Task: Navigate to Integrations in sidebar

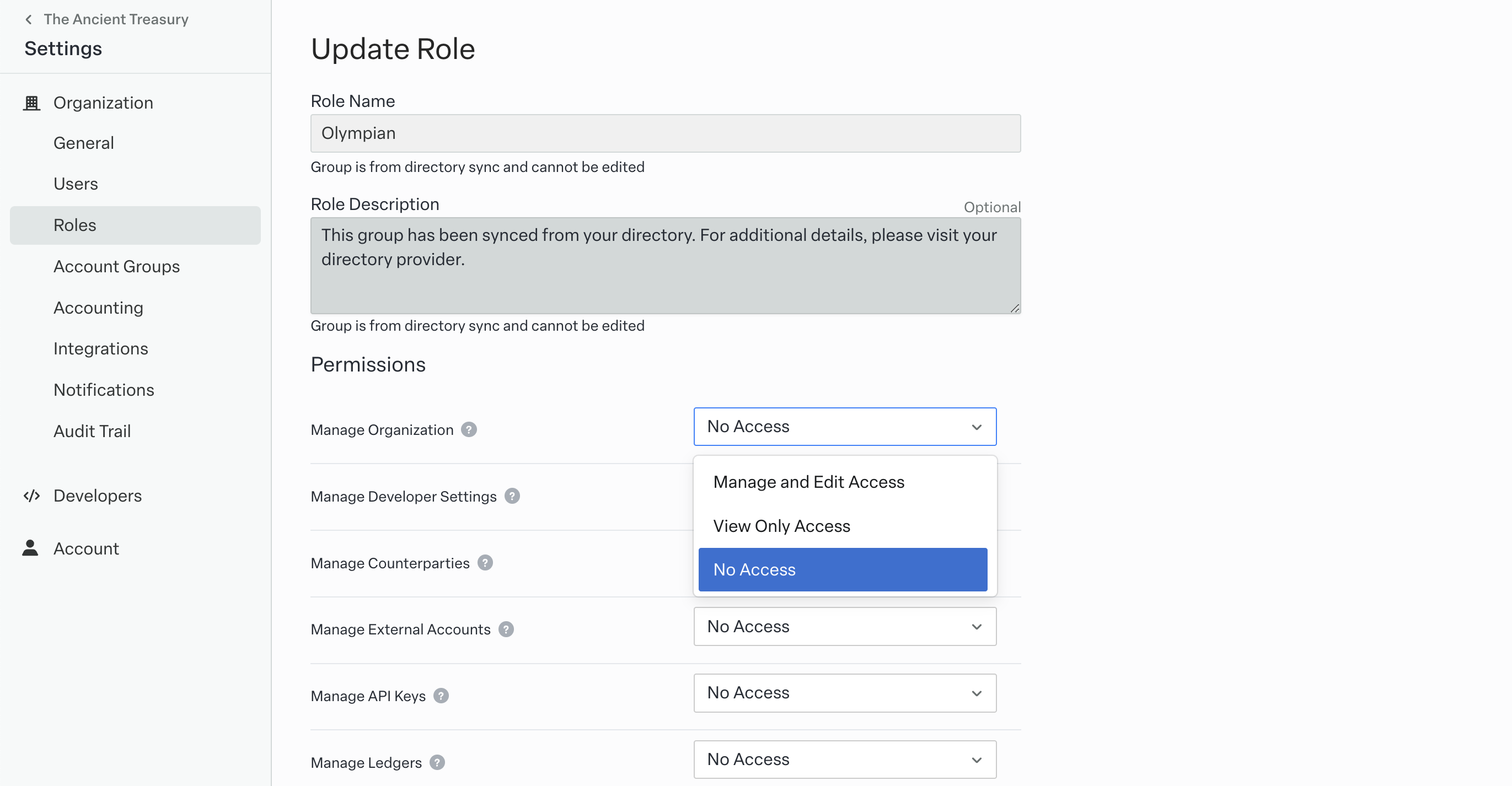Action: coord(100,348)
